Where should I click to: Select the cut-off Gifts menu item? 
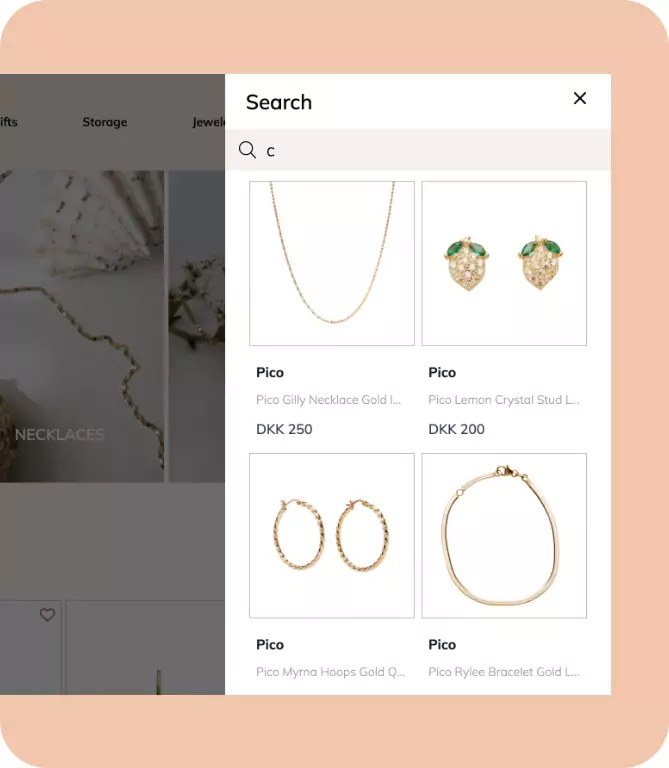[8, 122]
